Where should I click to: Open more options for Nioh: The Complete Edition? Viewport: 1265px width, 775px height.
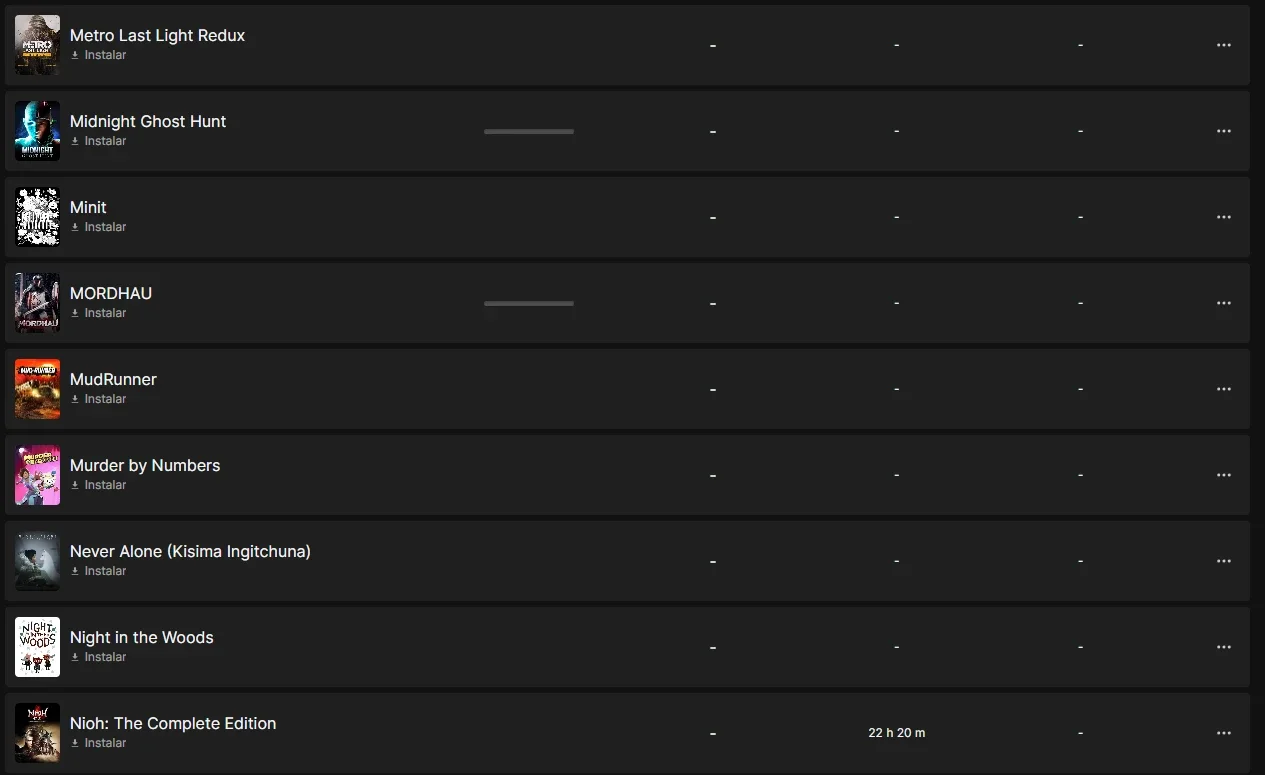(1223, 733)
